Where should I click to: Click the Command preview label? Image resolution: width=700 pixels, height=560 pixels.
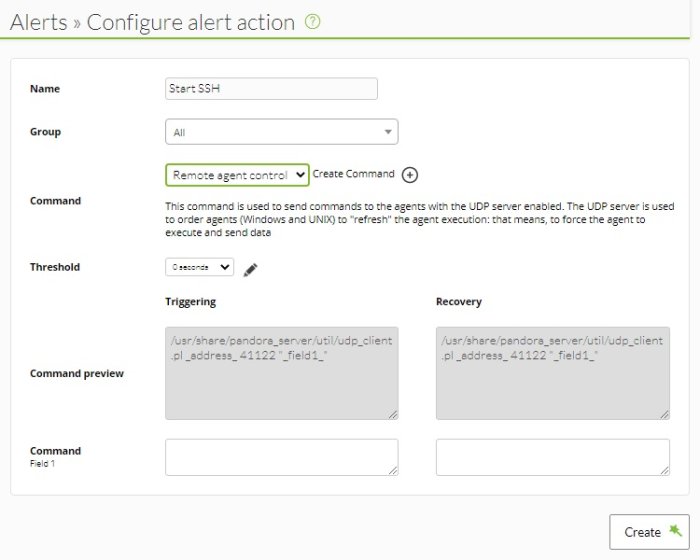click(77, 373)
